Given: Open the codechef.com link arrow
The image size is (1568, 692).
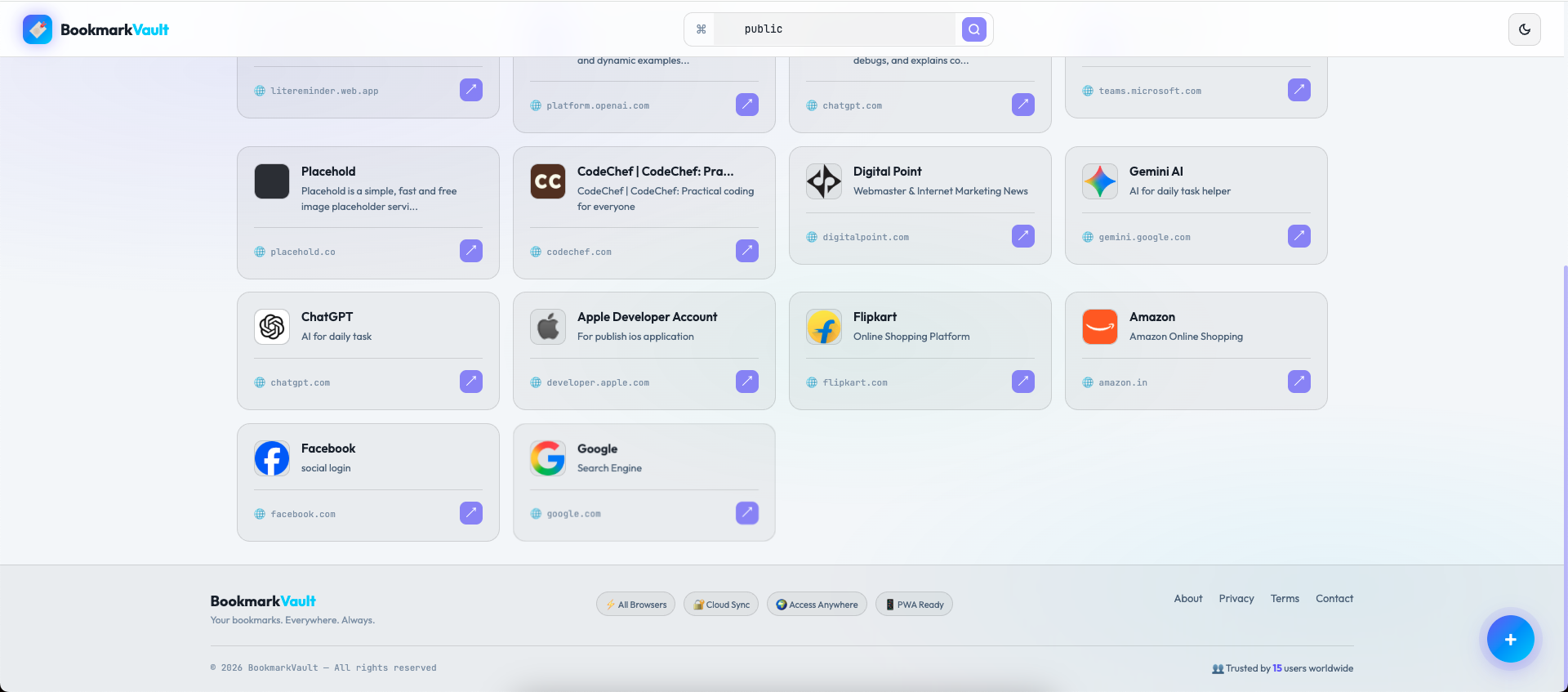Looking at the screenshot, I should 747,251.
